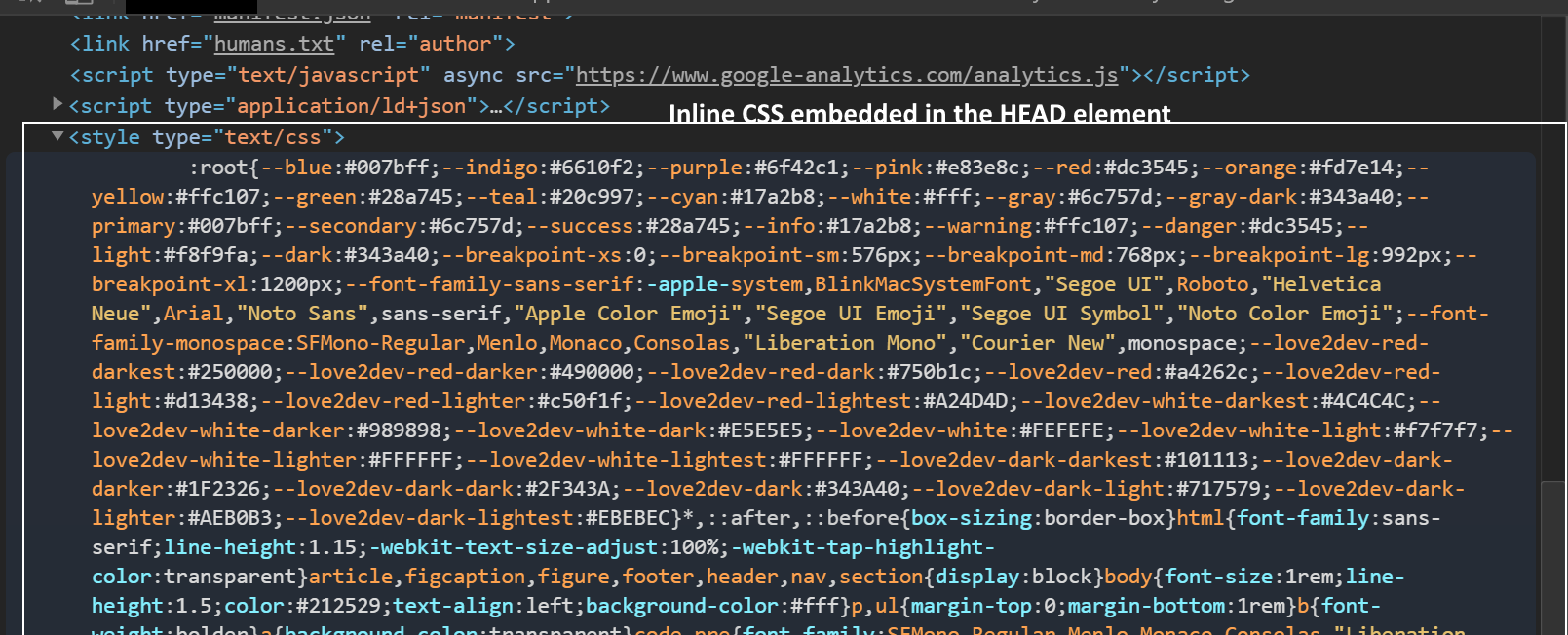Collapse the style text/css node
The image size is (1568, 635).
(57, 136)
